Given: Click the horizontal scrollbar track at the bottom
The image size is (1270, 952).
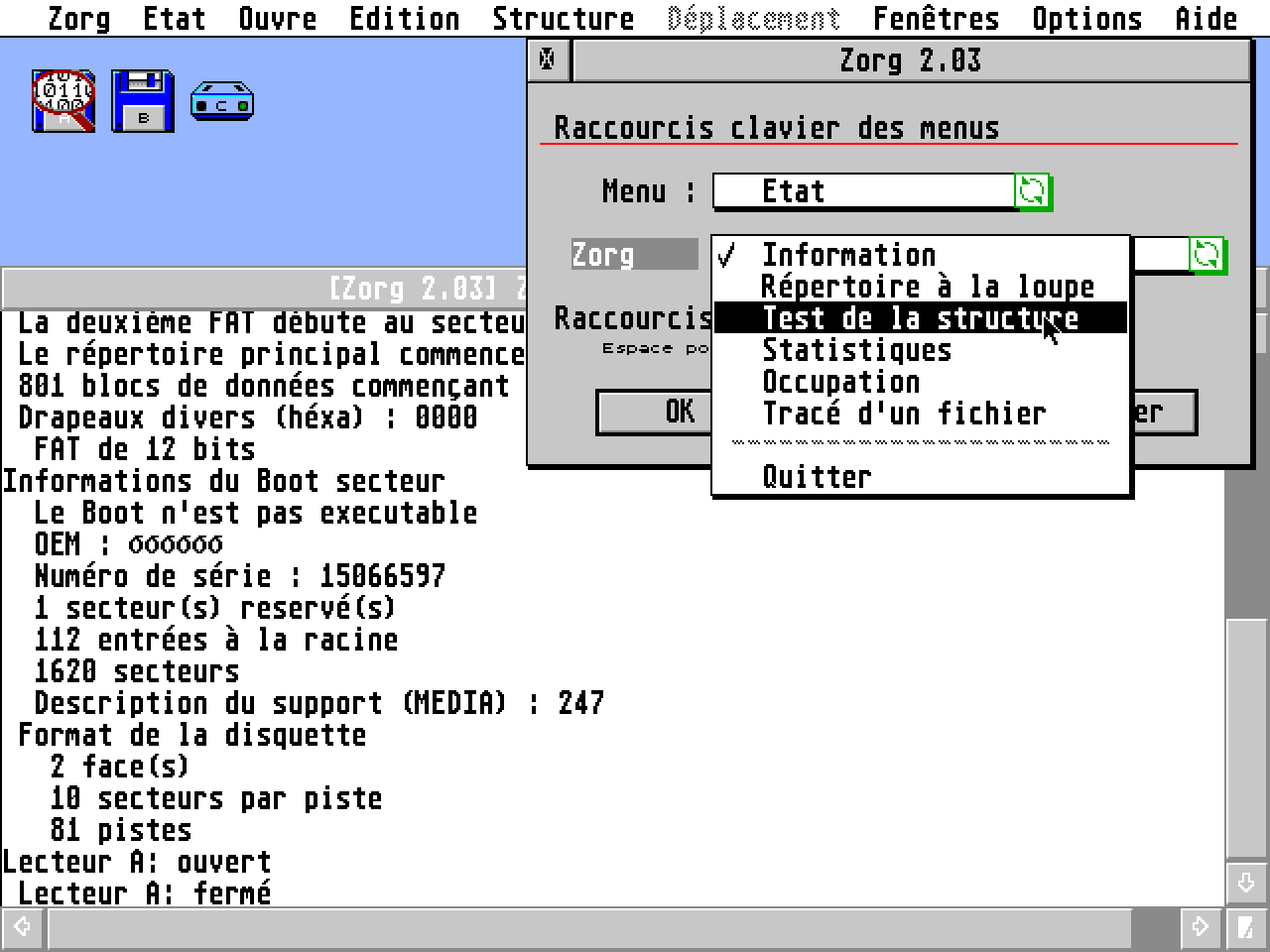Looking at the screenshot, I should point(595,929).
